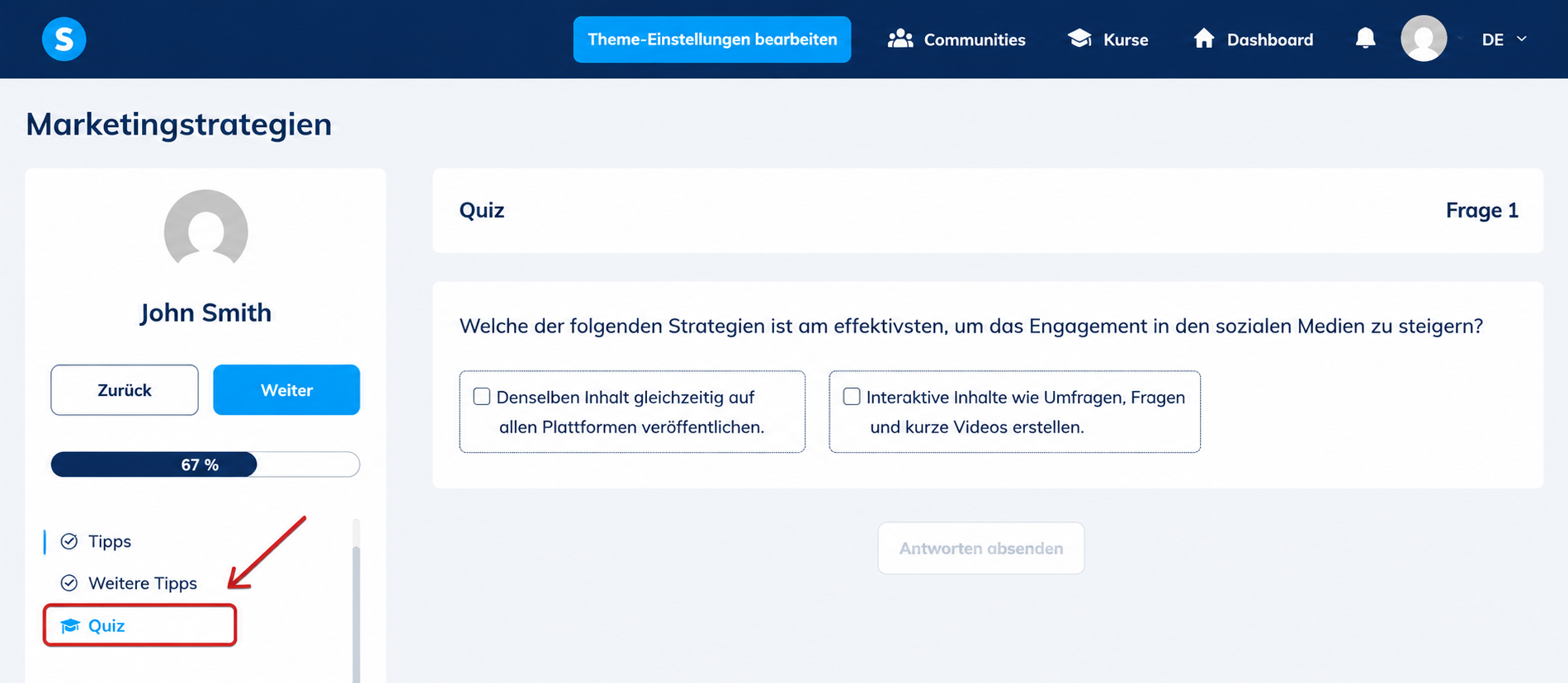Select the Tipps lesson
The width and height of the screenshot is (1568, 683).
(x=110, y=541)
